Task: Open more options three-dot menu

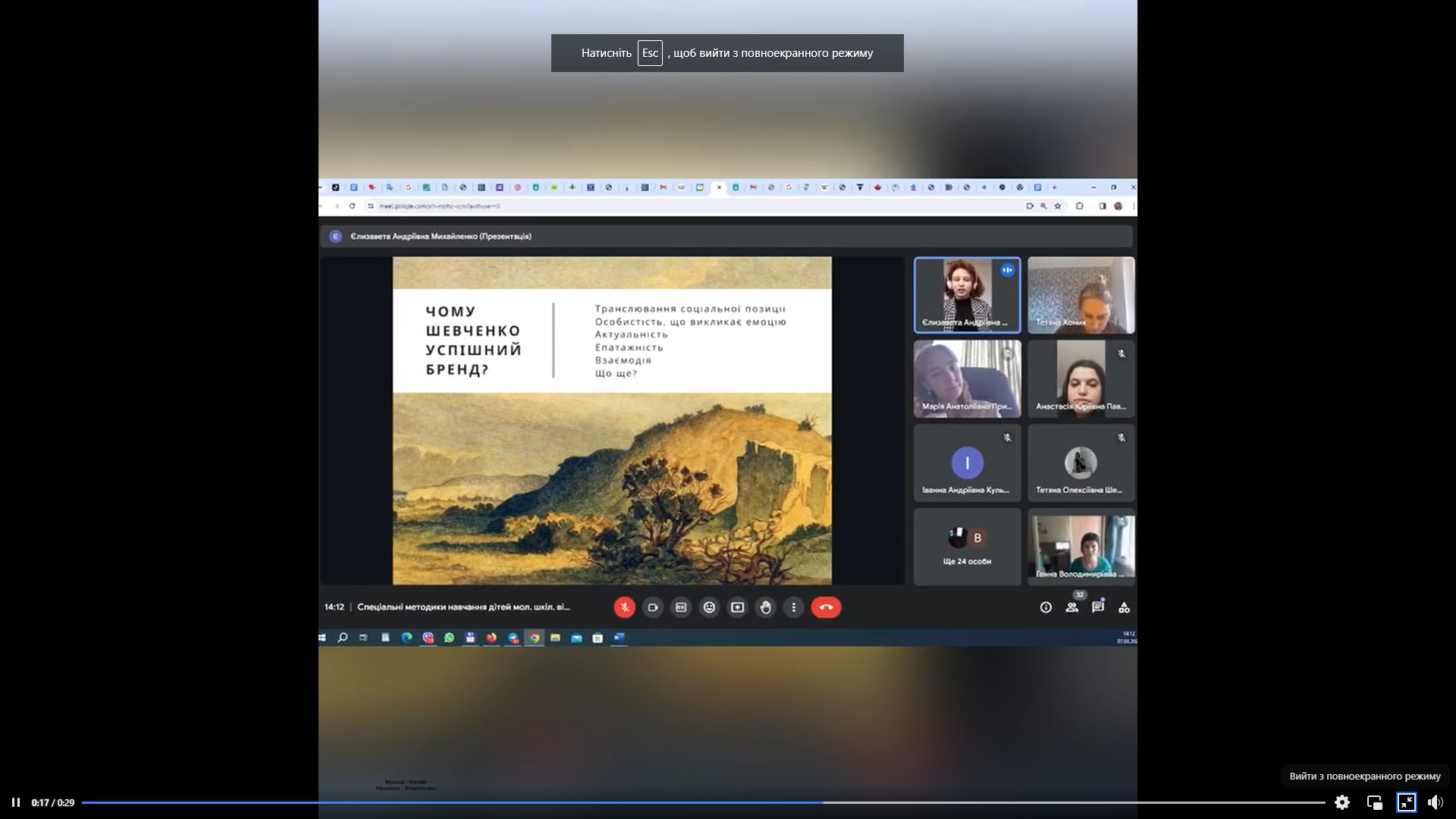Action: pyautogui.click(x=793, y=607)
